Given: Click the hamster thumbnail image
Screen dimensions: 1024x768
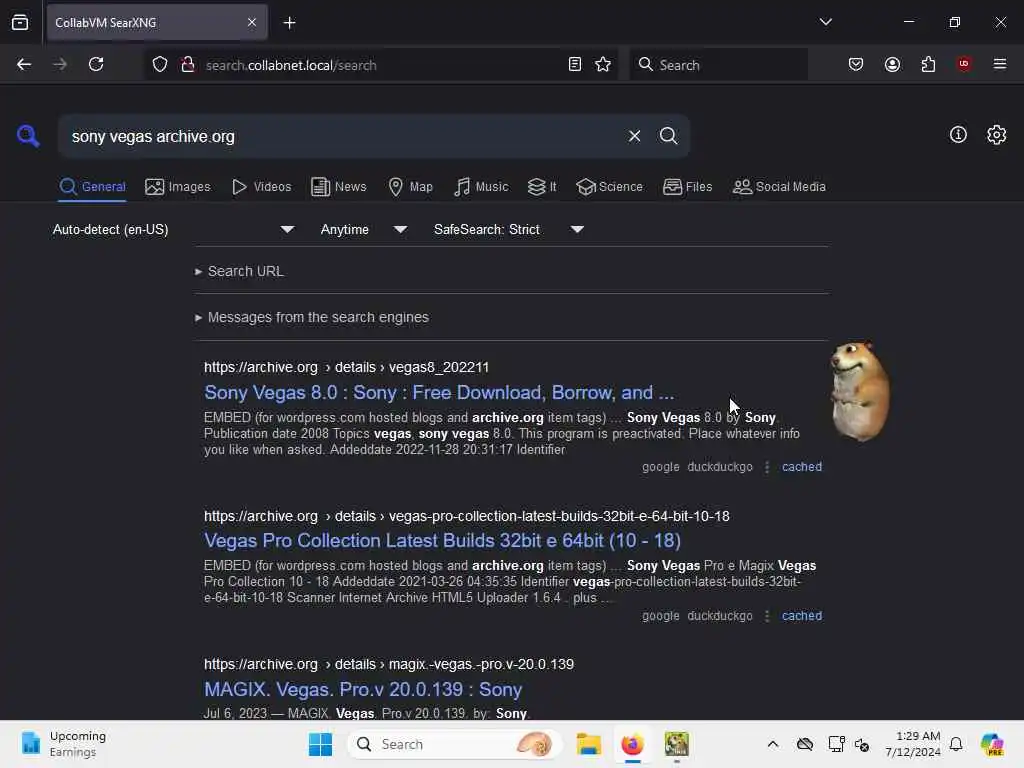Looking at the screenshot, I should coord(859,391).
